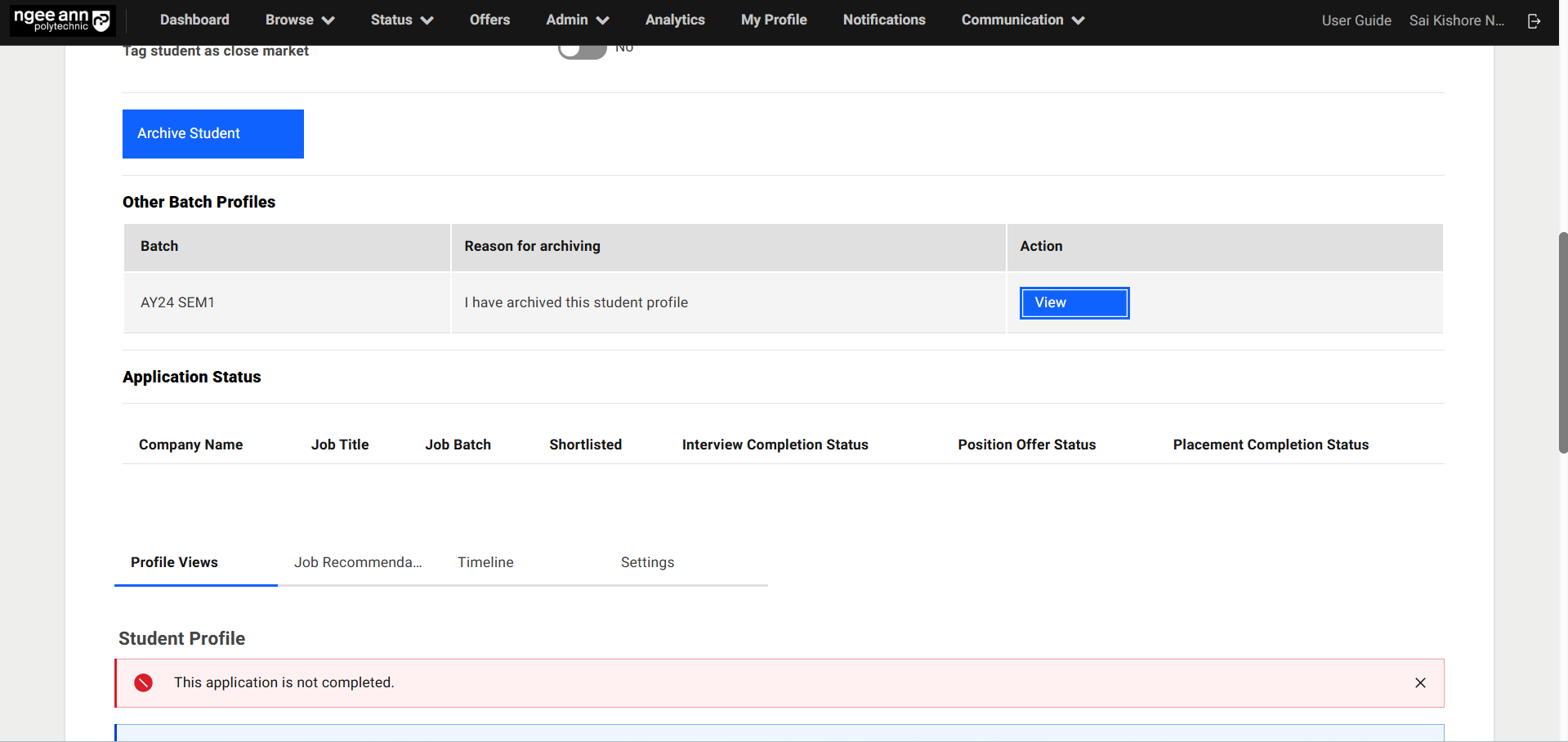
Task: Expand the Browse dropdown menu
Action: 299,20
